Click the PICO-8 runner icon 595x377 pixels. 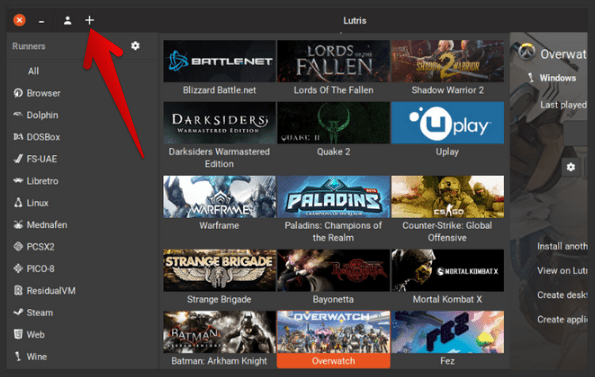coord(18,269)
